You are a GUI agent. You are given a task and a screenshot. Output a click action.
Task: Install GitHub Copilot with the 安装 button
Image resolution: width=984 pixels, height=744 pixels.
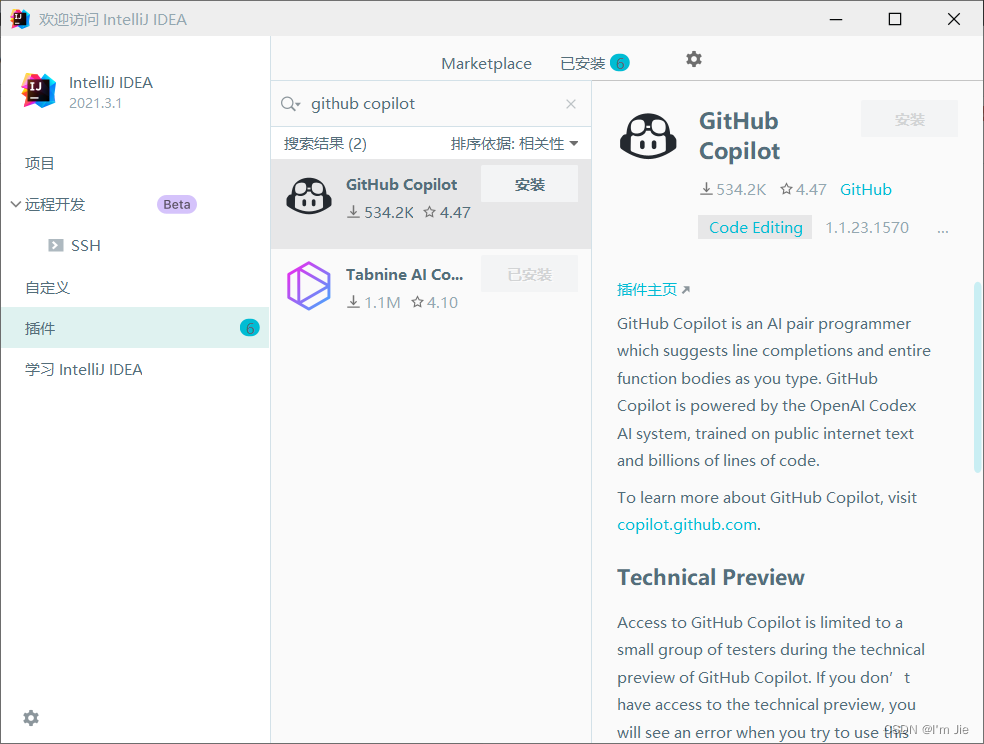pos(528,183)
